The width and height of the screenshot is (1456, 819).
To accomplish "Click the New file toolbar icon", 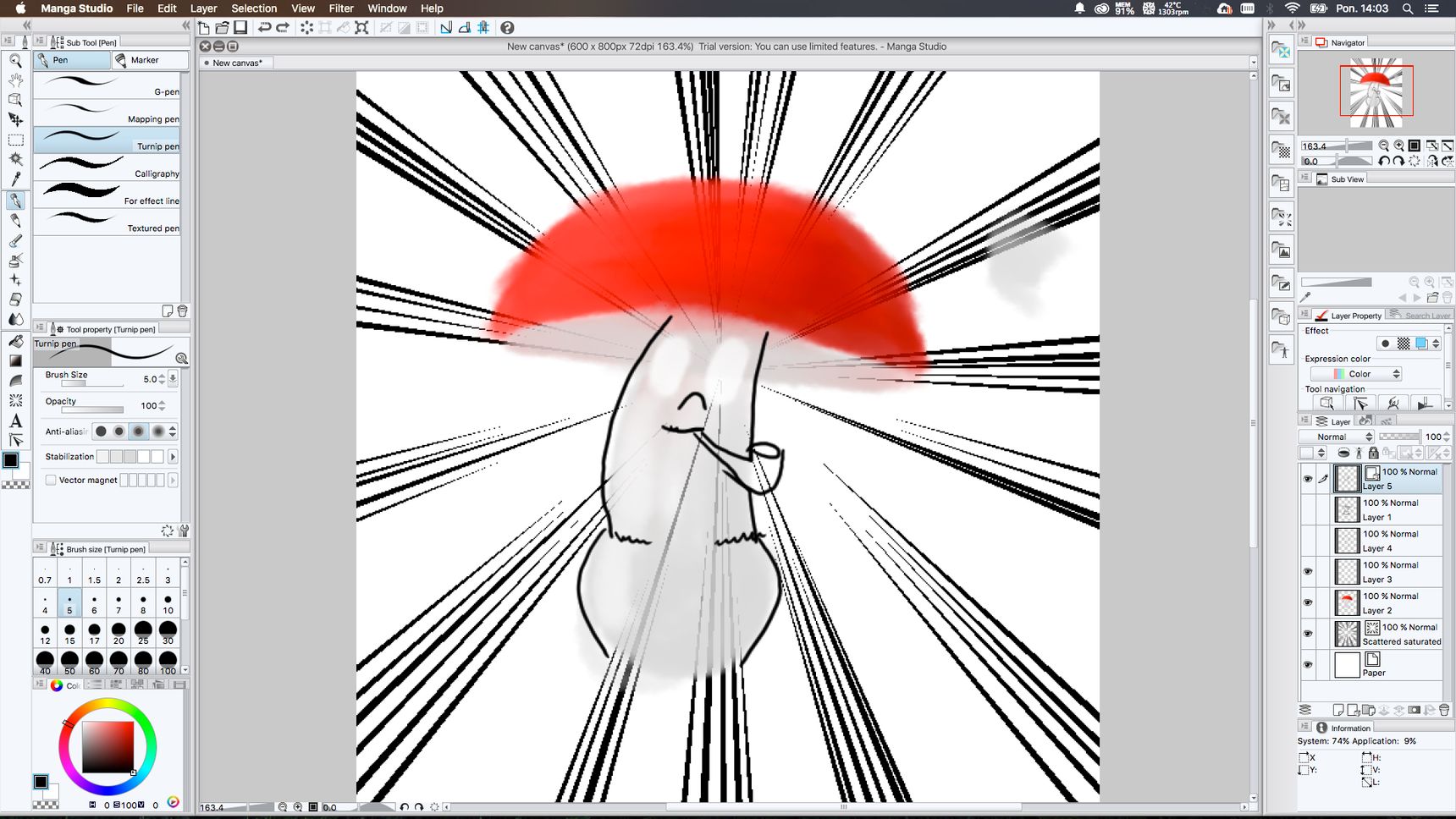I will [x=204, y=28].
